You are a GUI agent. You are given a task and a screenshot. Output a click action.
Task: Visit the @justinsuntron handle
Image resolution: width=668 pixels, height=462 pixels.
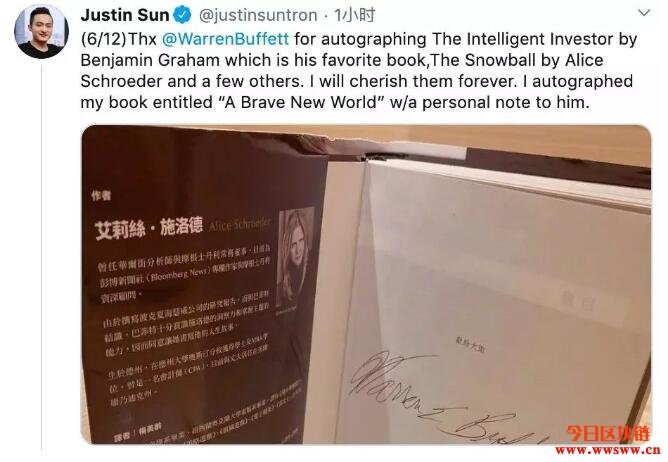tap(258, 16)
